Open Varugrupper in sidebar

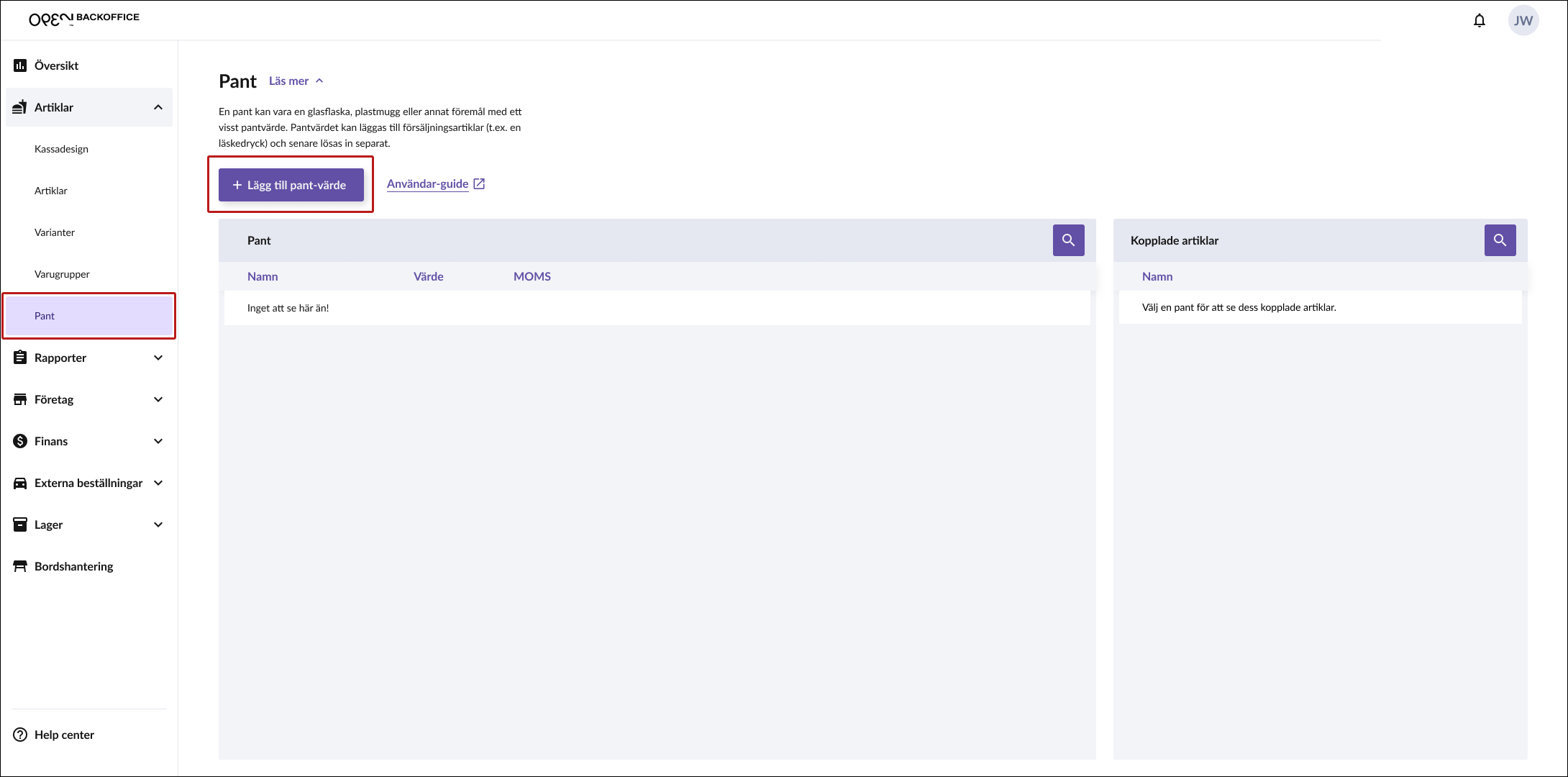(x=89, y=274)
